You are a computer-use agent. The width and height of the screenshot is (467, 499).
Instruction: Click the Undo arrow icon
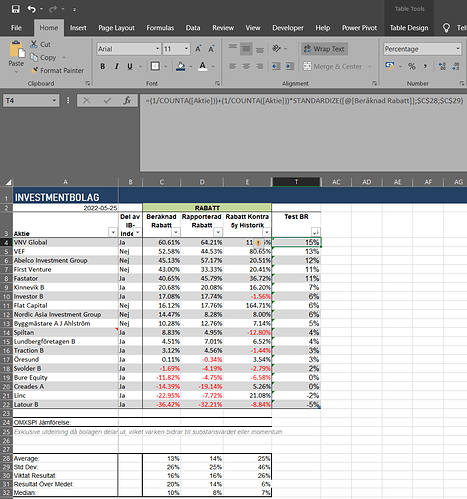point(32,9)
